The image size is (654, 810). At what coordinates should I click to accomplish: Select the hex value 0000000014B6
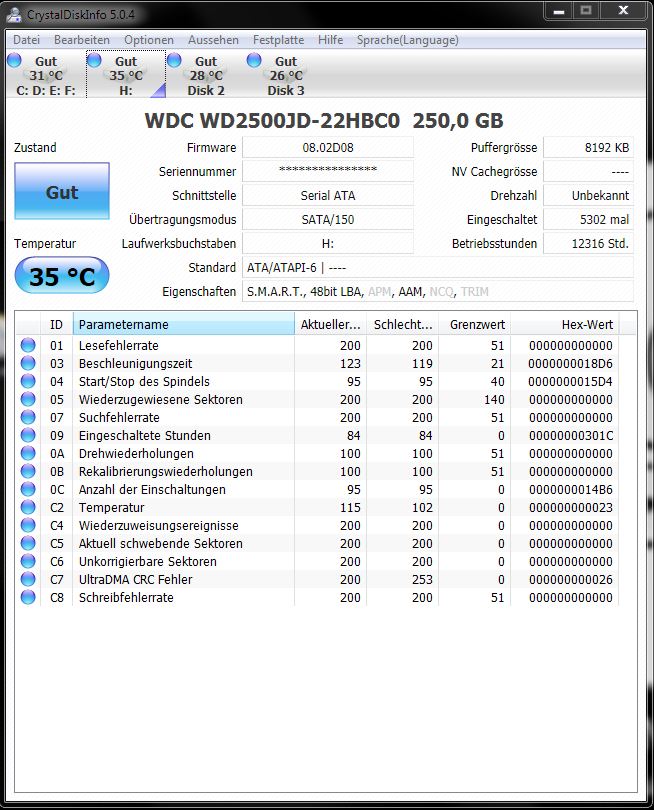[571, 489]
